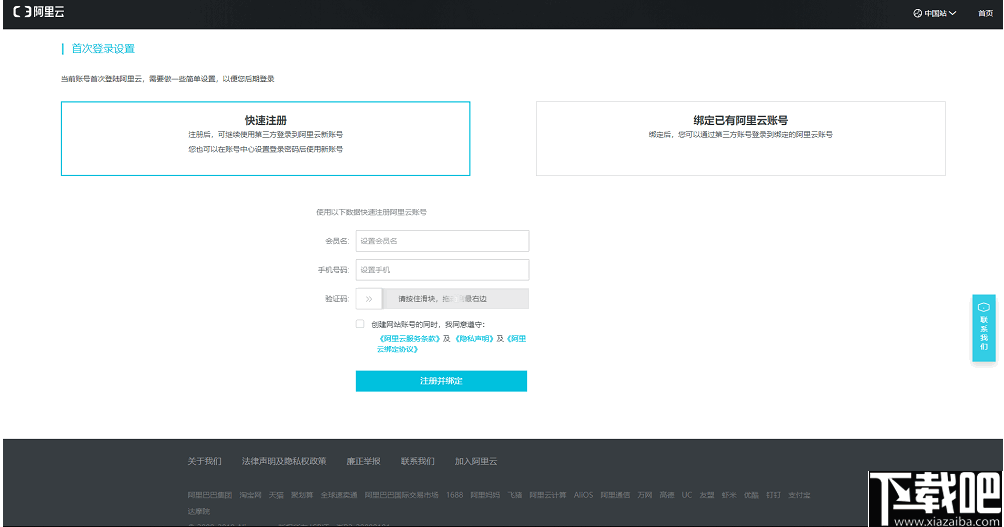Open 万网 footer link
Image resolution: width=1004 pixels, height=527 pixels.
coord(645,495)
